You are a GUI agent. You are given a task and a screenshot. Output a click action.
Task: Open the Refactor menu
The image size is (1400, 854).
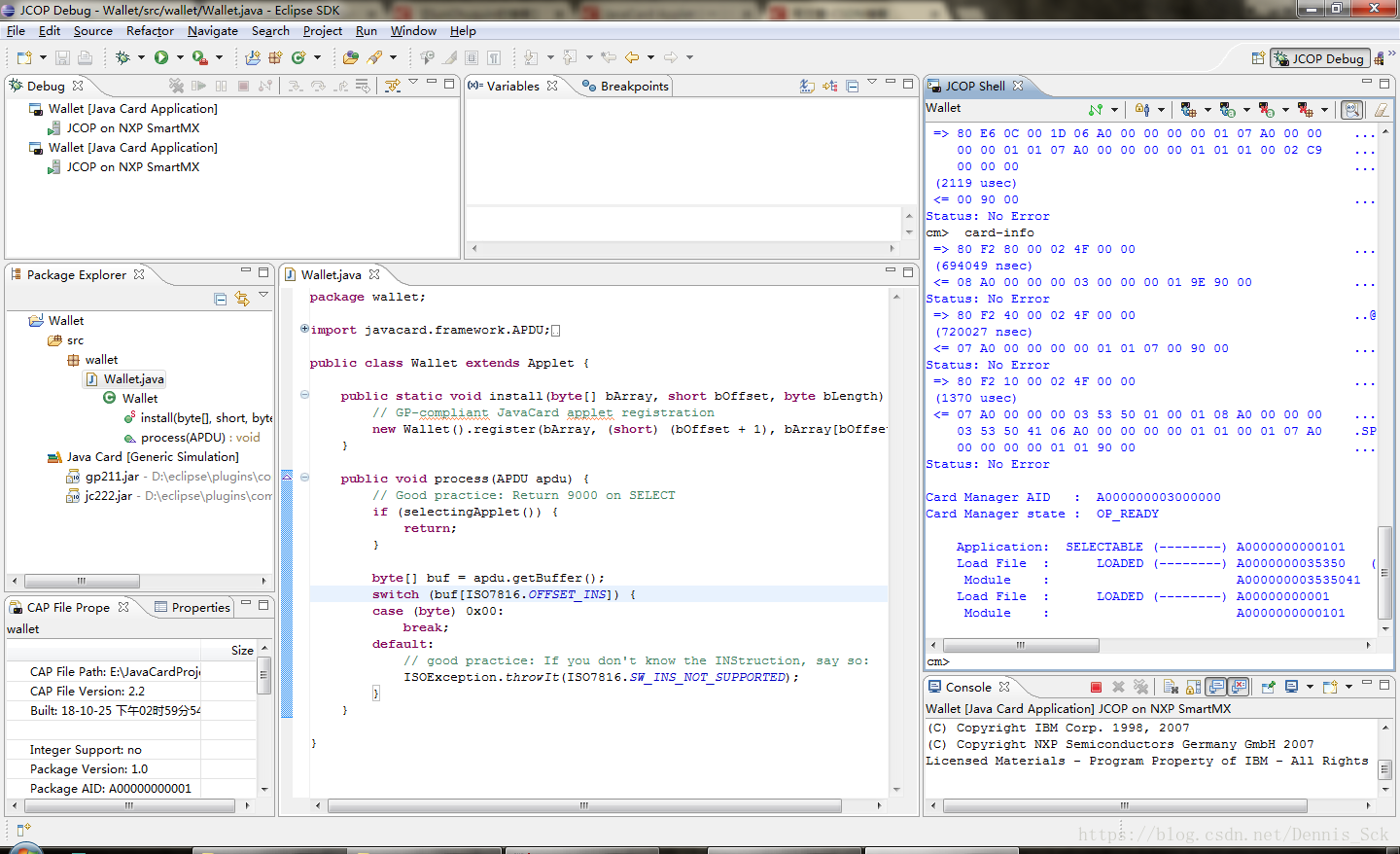150,31
